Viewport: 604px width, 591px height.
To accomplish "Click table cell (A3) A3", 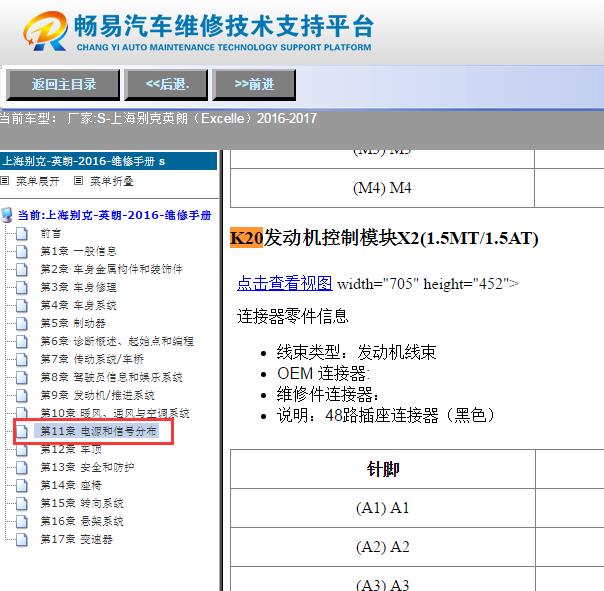I will click(383, 581).
